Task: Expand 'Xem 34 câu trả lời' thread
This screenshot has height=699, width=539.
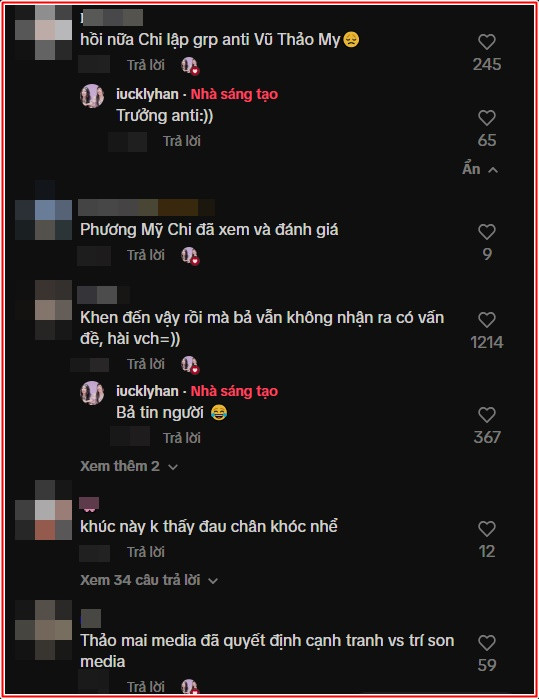Action: [149, 580]
